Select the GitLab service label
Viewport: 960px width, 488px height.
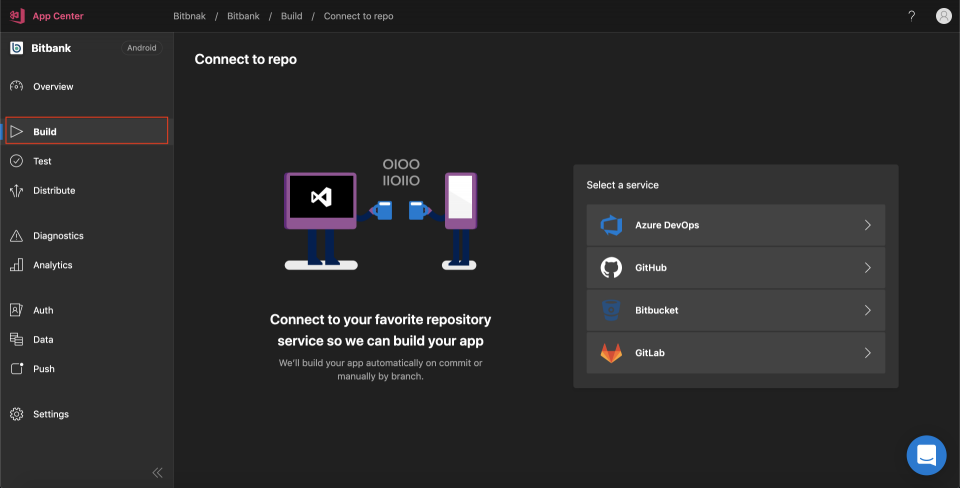point(650,353)
